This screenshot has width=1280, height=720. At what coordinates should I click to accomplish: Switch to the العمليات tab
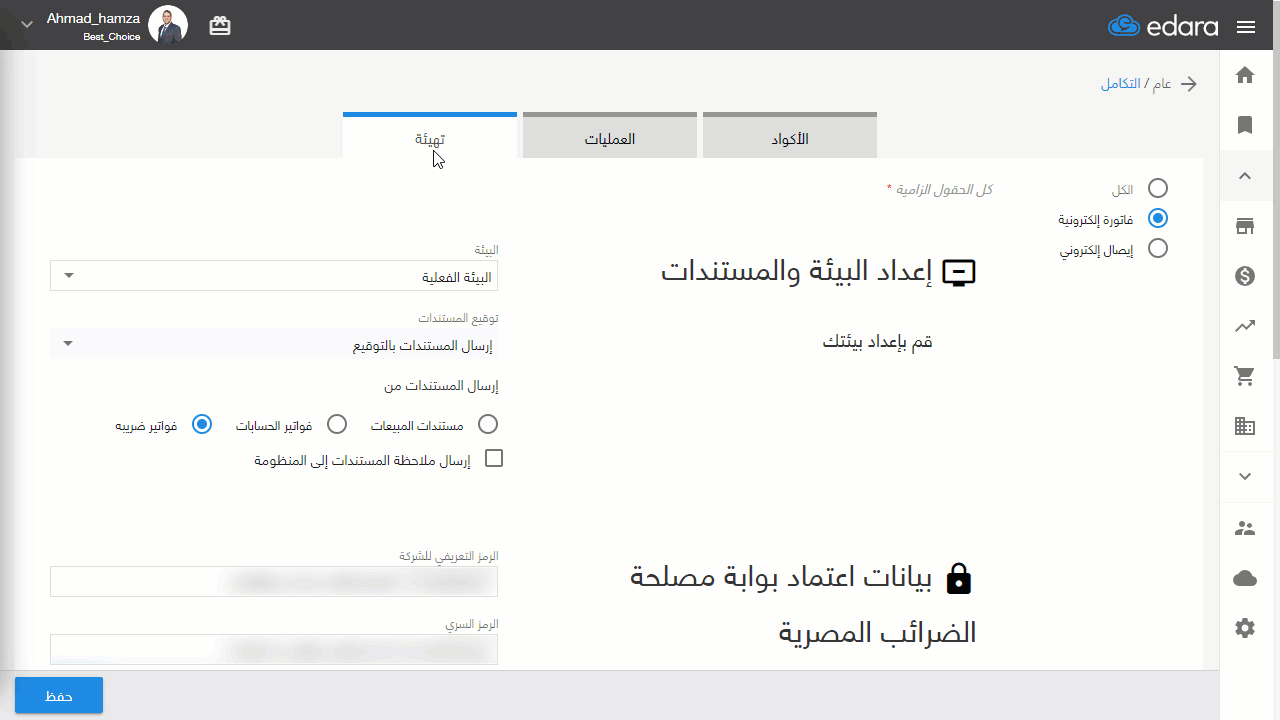[610, 137]
